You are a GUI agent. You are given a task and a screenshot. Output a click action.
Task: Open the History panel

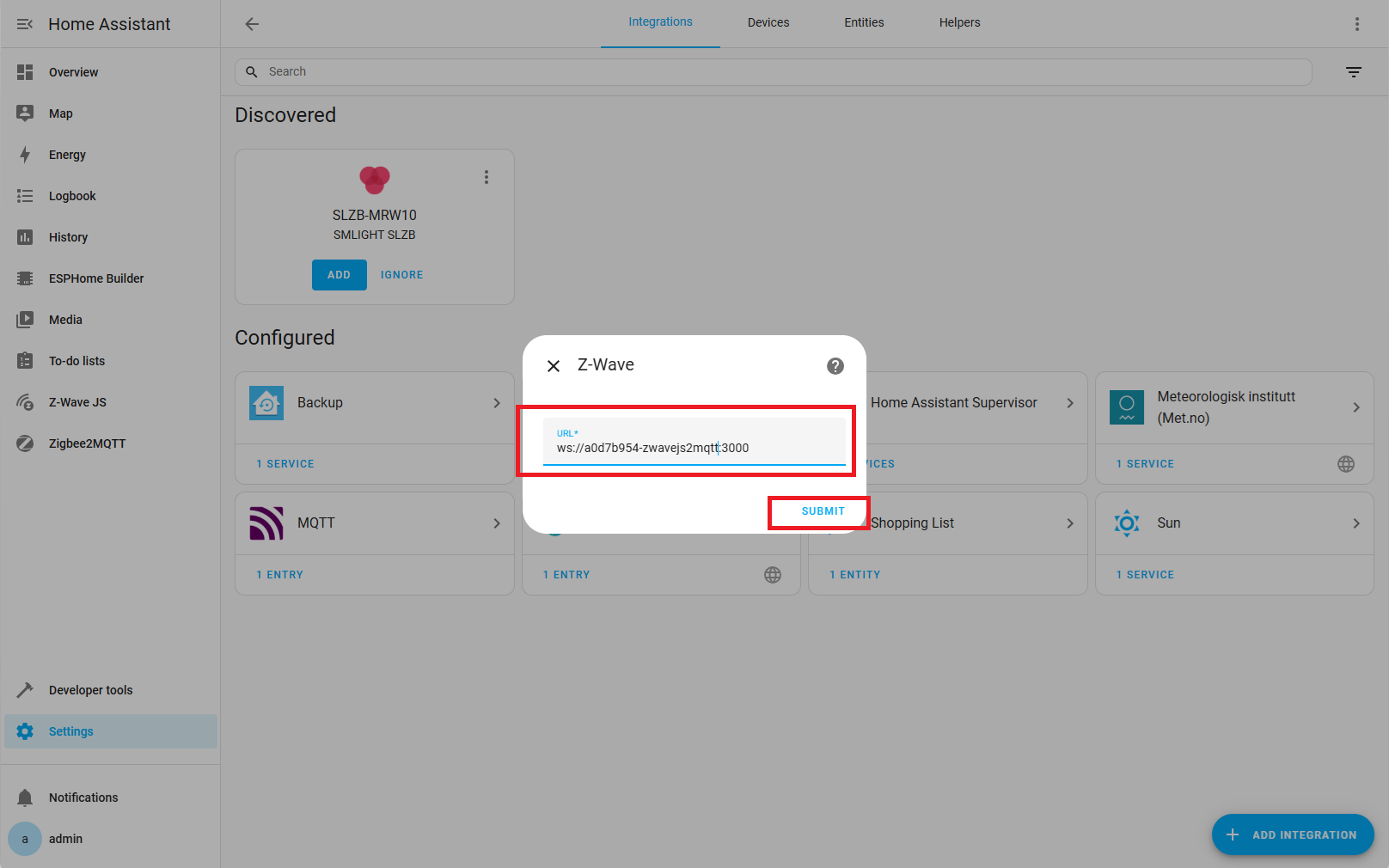click(x=110, y=237)
